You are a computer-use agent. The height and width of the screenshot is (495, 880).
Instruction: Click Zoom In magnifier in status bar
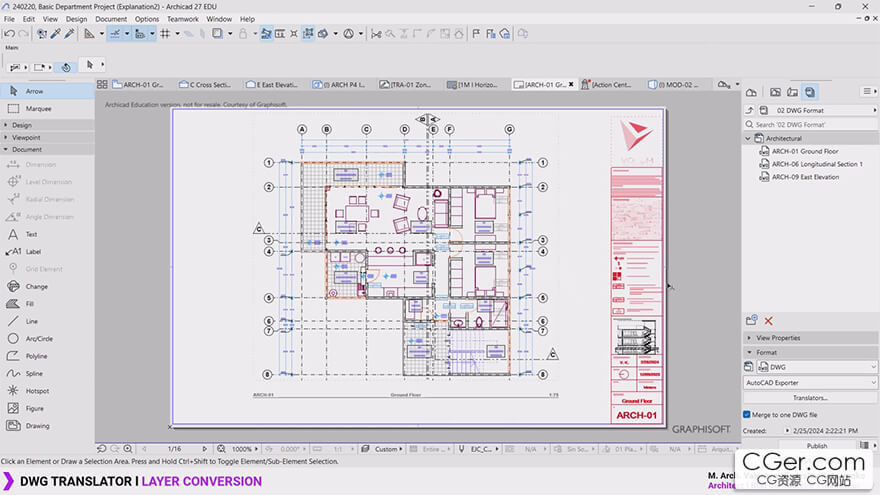click(128, 449)
